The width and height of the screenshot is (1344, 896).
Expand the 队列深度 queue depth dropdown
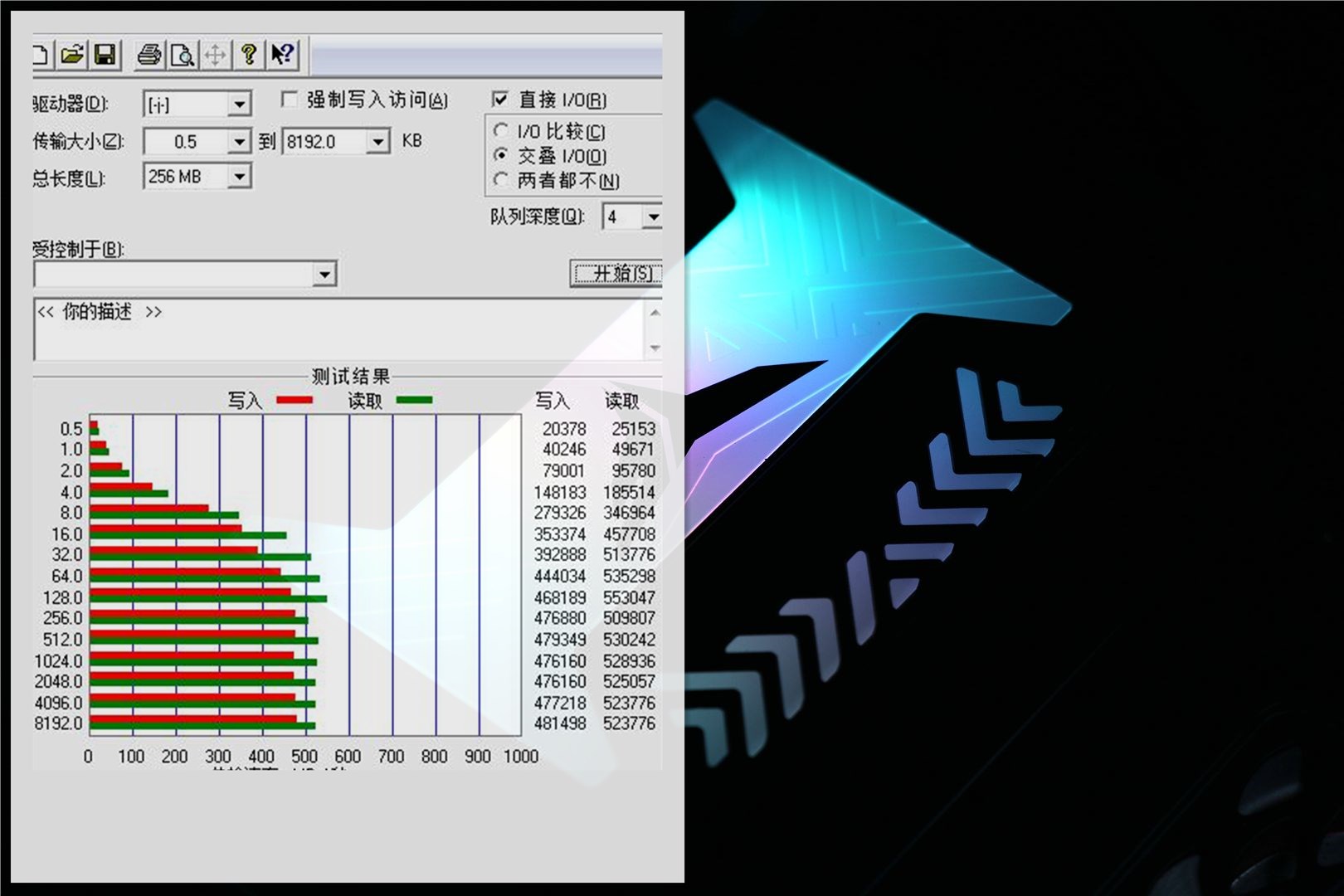click(651, 217)
